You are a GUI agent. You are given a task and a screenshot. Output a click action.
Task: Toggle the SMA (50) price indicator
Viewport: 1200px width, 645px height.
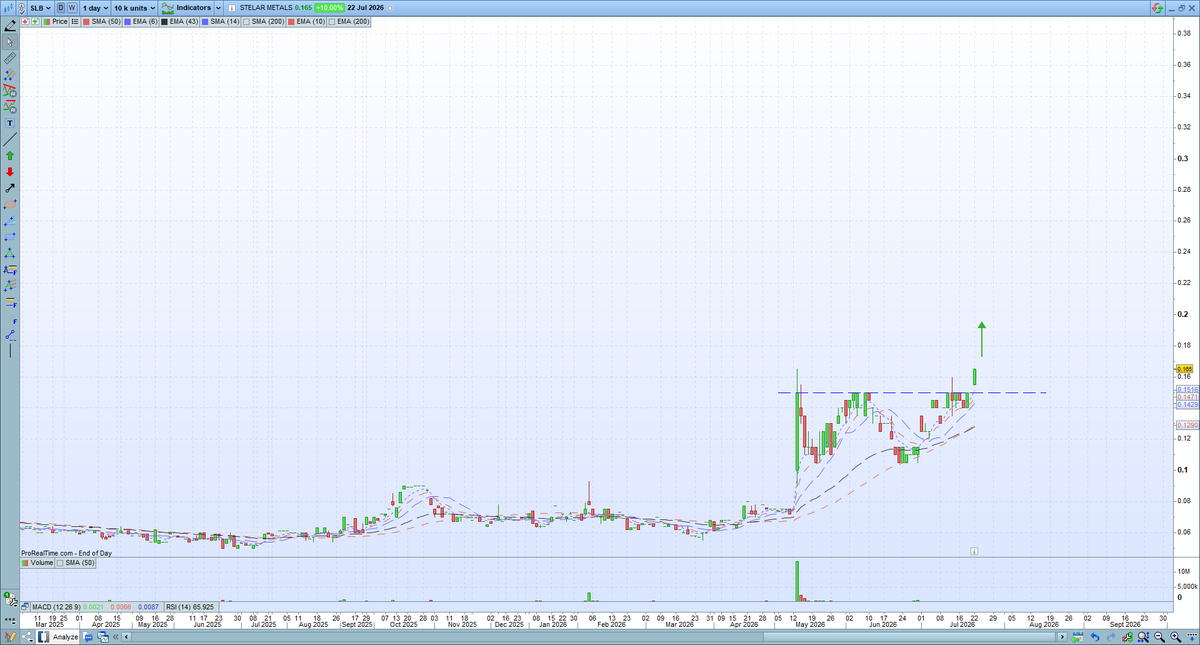pos(101,21)
